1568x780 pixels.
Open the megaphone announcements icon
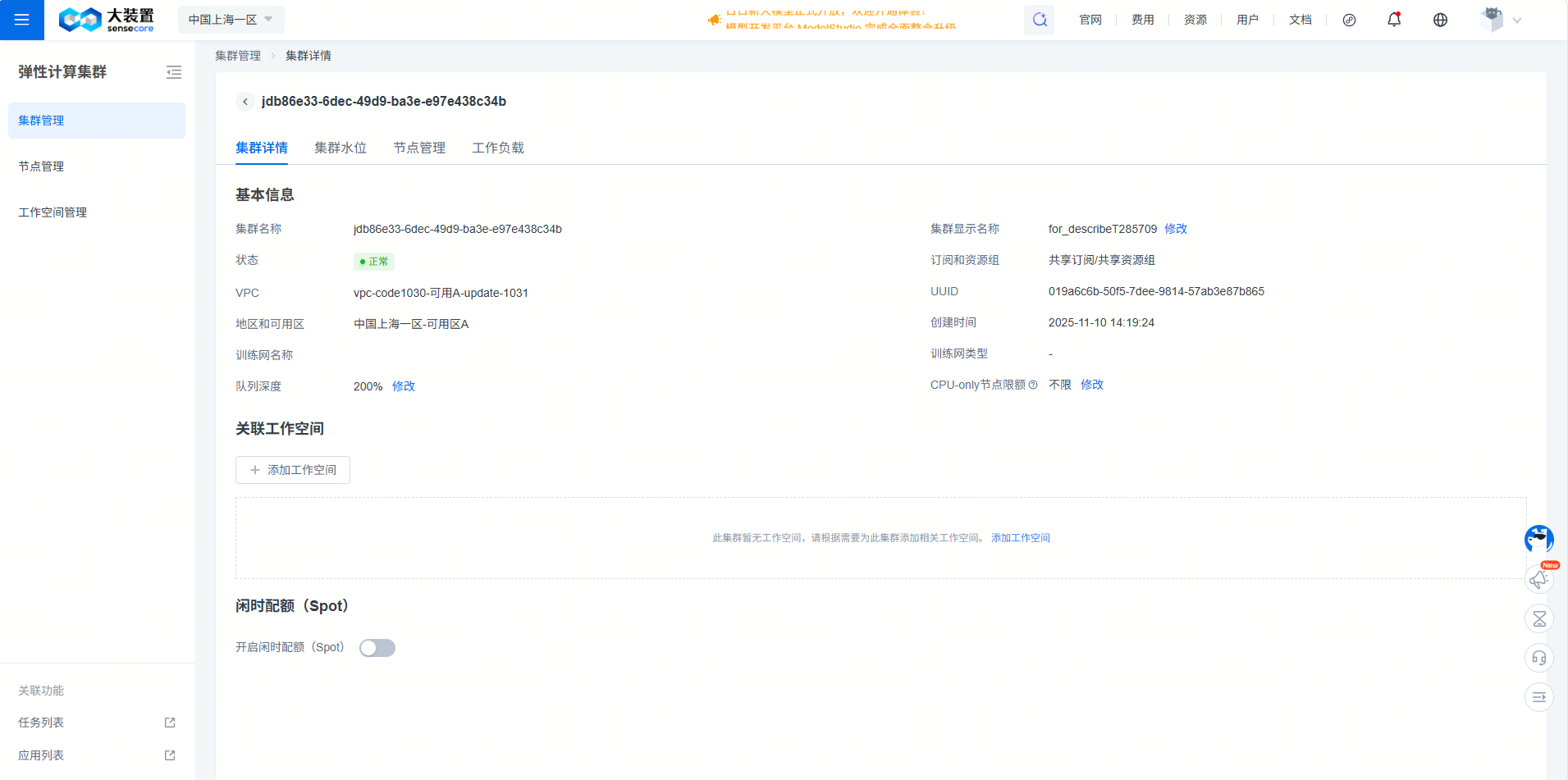point(1538,579)
